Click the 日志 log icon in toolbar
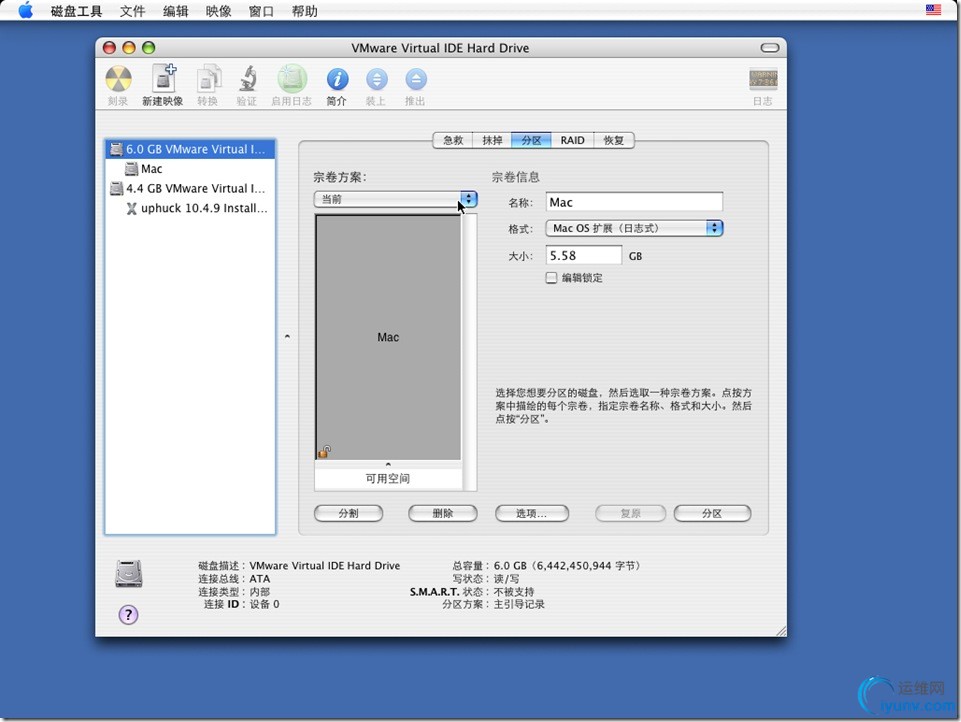The image size is (961, 722). [763, 80]
